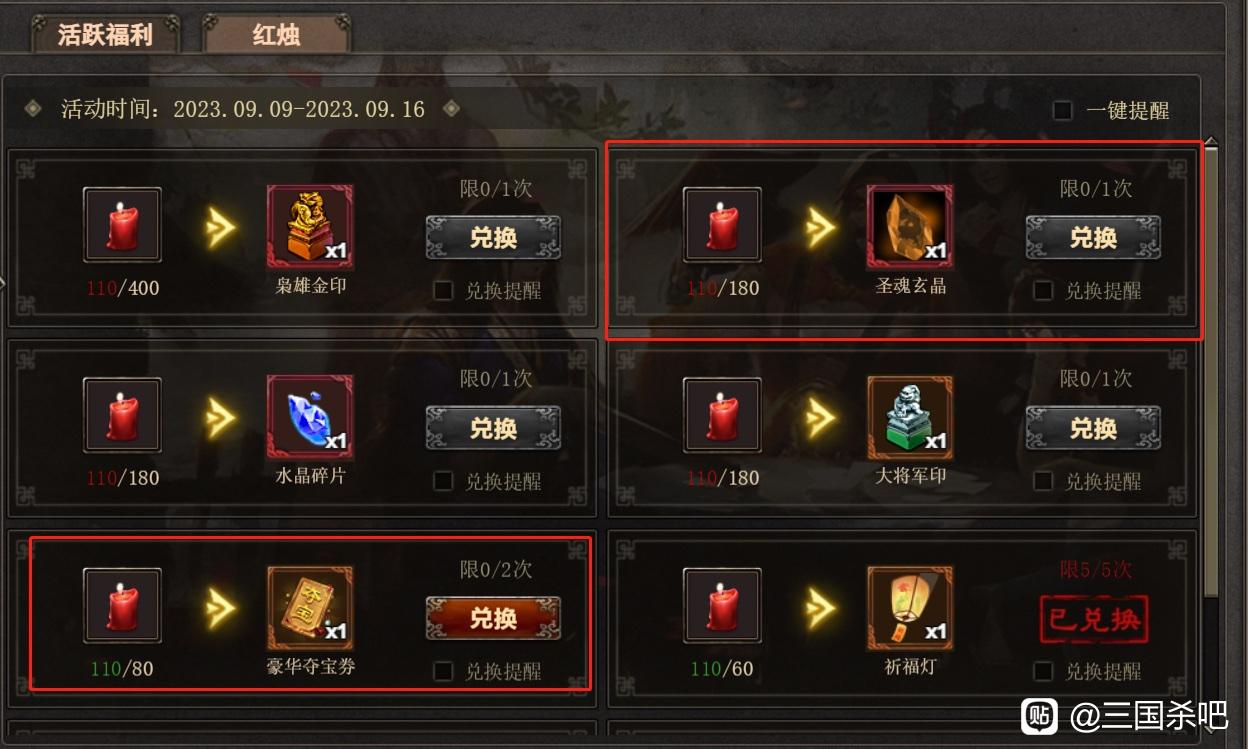The height and width of the screenshot is (749, 1248).
Task: Click the 豪华夺宝券 ticket icon
Action: click(x=310, y=608)
